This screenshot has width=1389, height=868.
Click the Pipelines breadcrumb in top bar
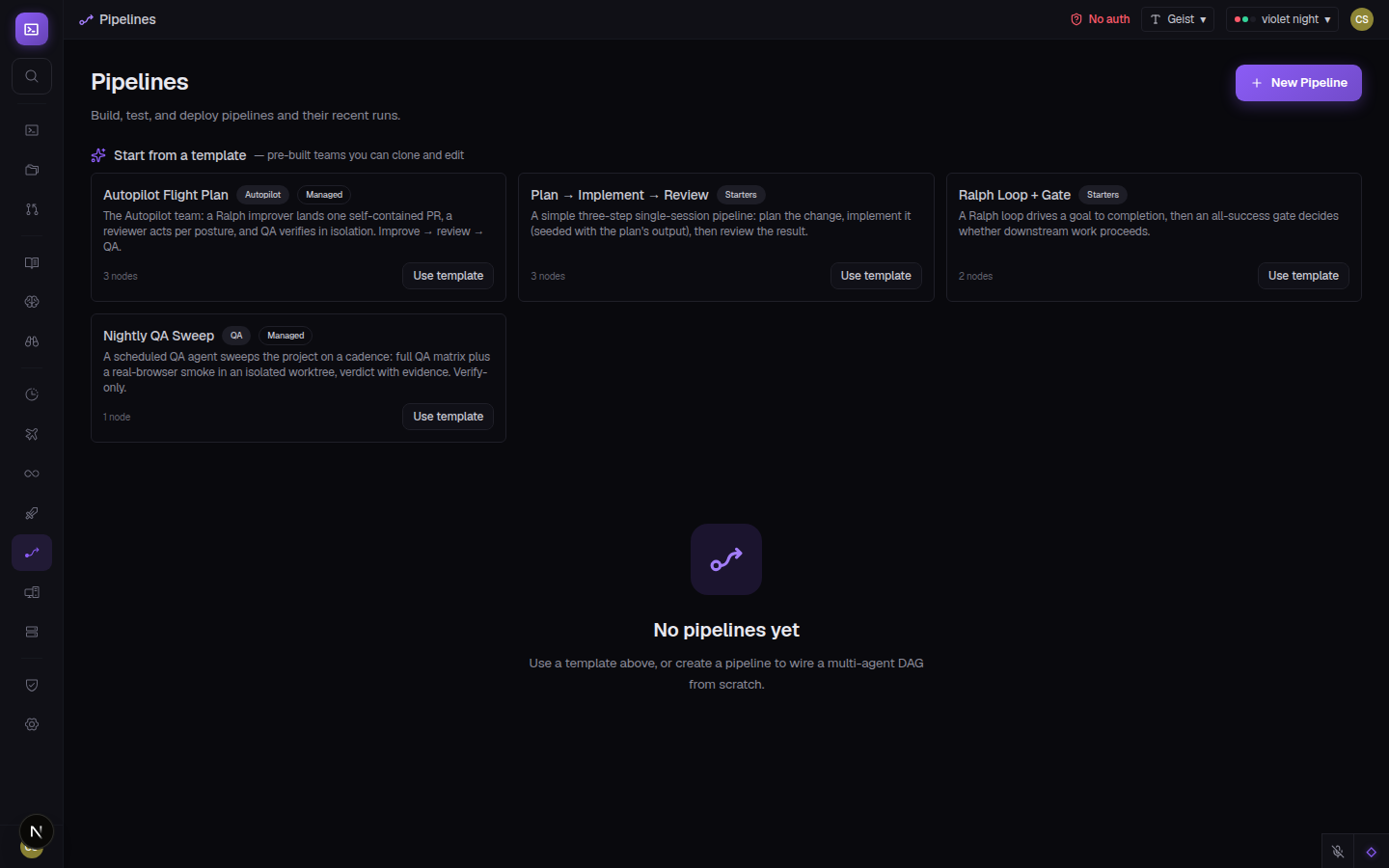click(118, 19)
